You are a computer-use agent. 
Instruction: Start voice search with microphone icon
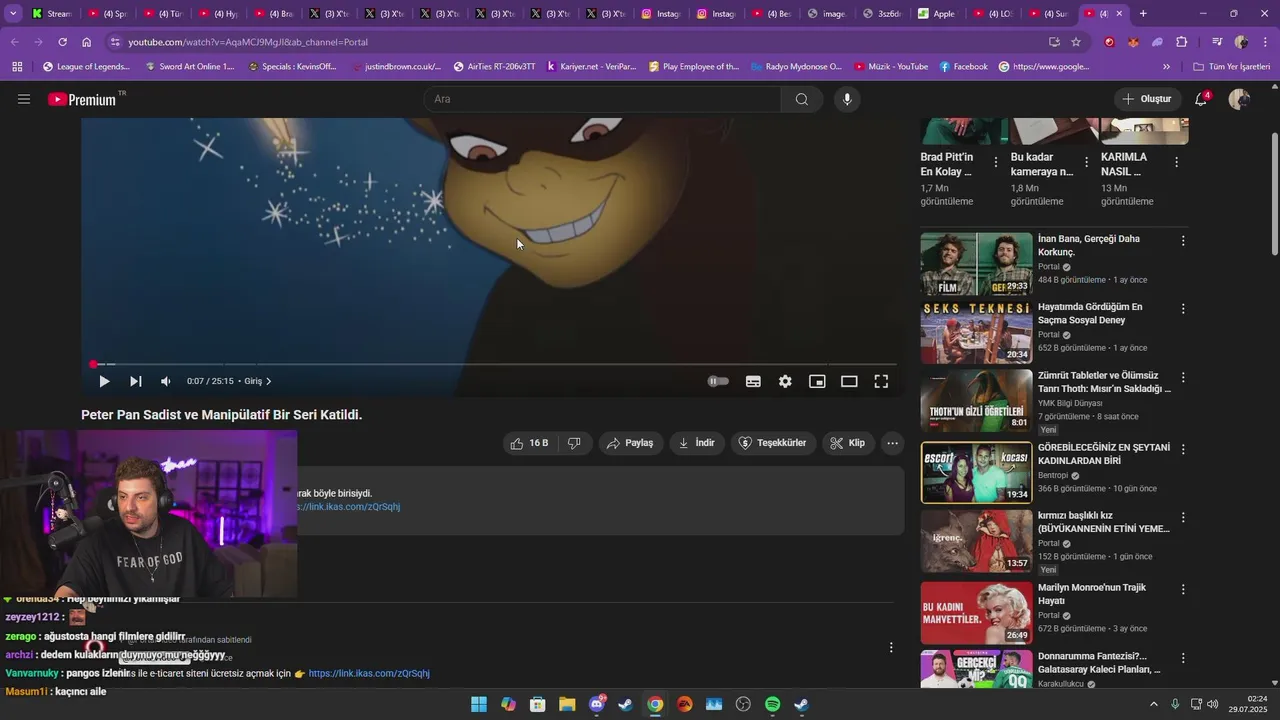[x=847, y=99]
